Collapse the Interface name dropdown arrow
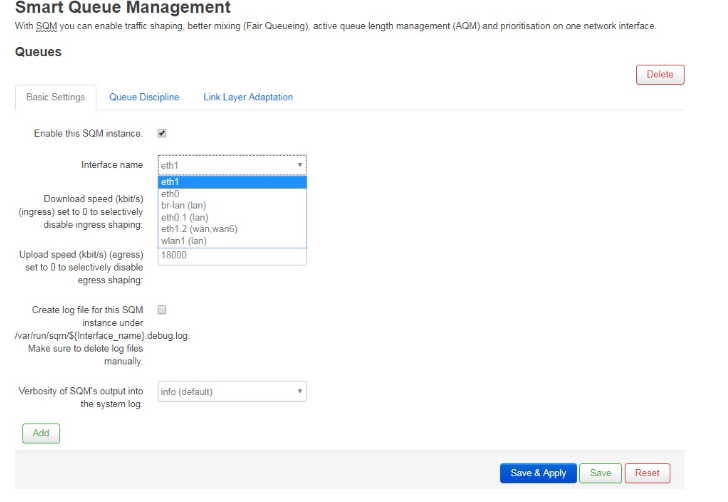This screenshot has height=502, width=728. tap(299, 165)
